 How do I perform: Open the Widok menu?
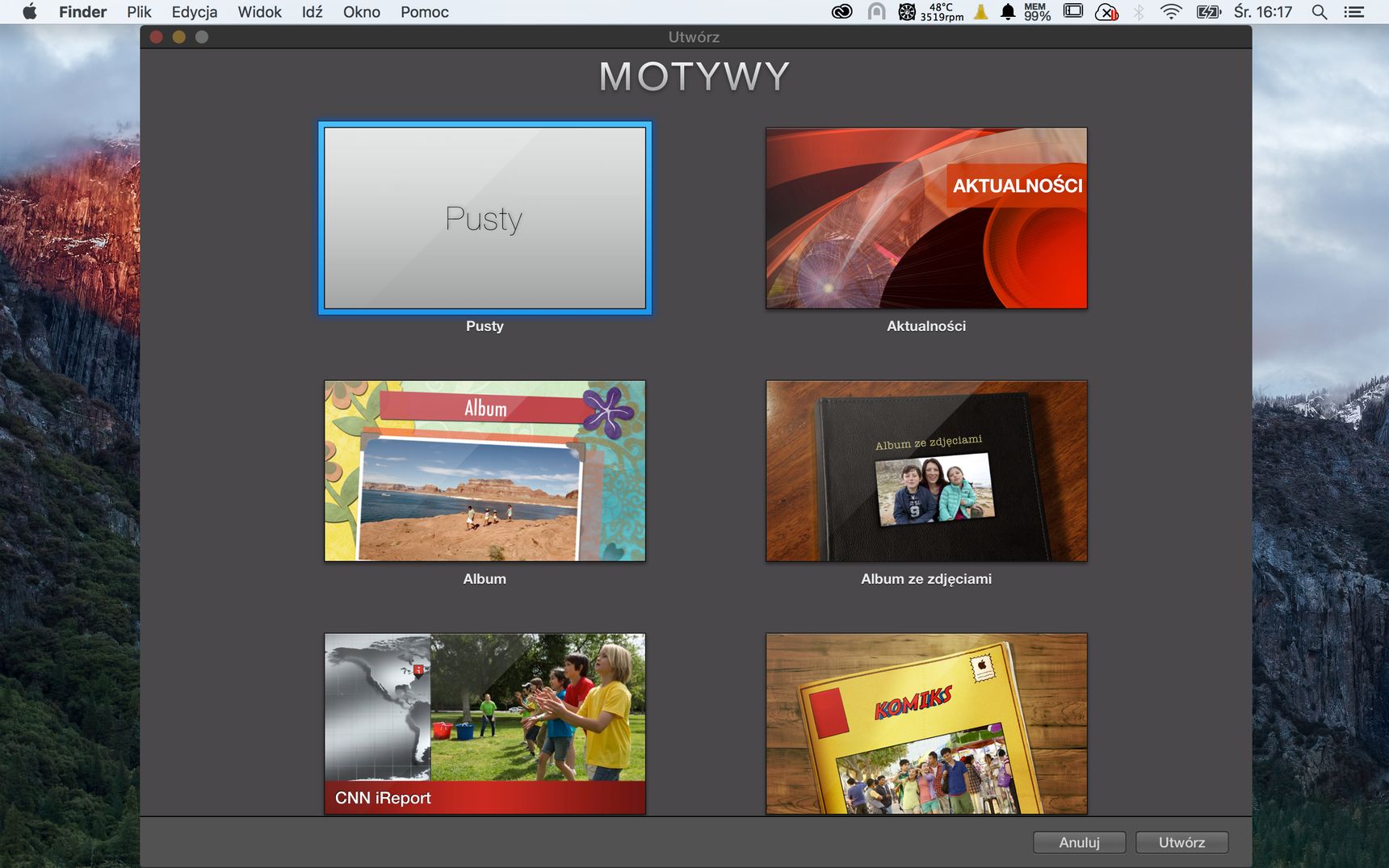coord(259,12)
